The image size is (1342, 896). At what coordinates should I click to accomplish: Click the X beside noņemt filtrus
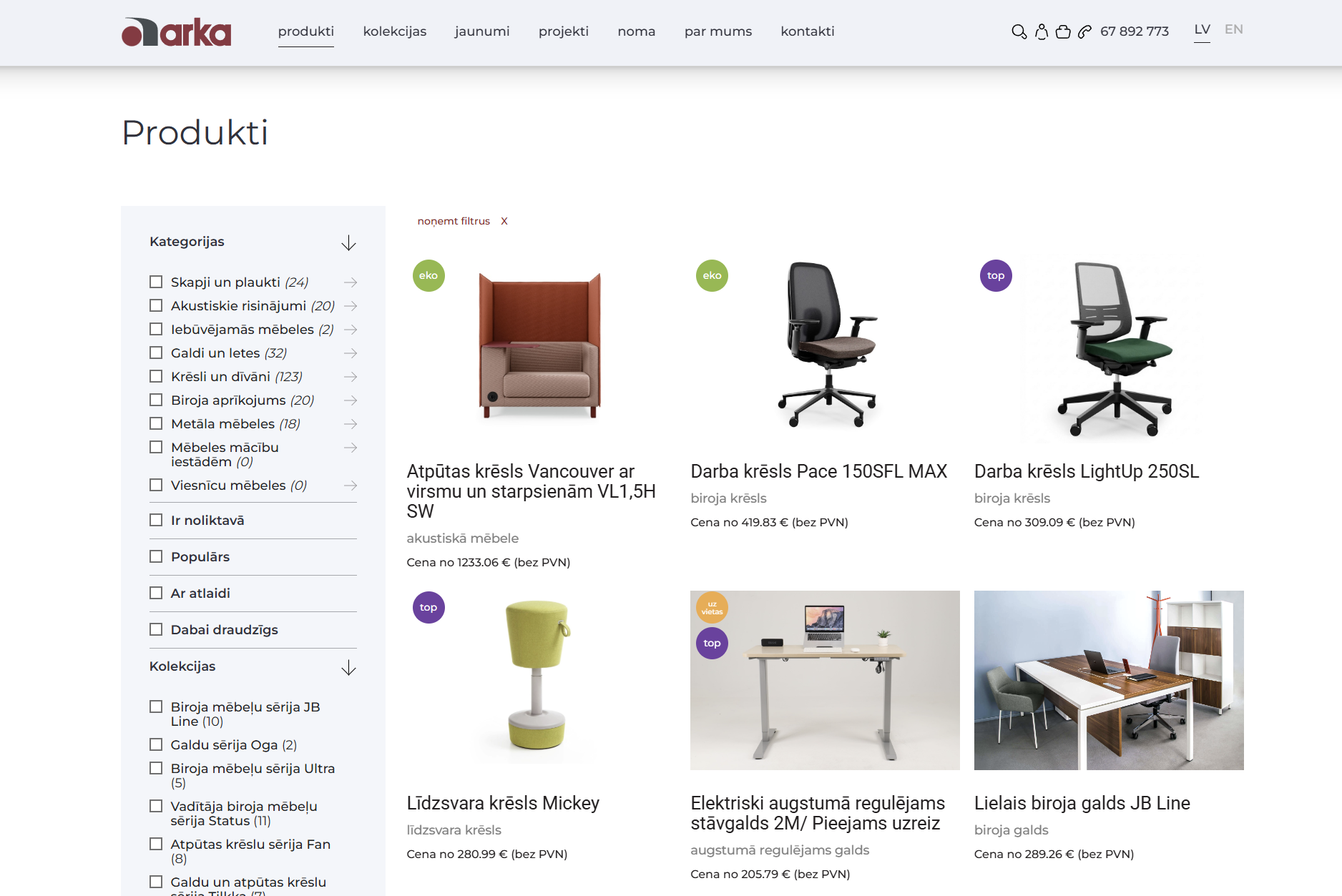(x=504, y=221)
